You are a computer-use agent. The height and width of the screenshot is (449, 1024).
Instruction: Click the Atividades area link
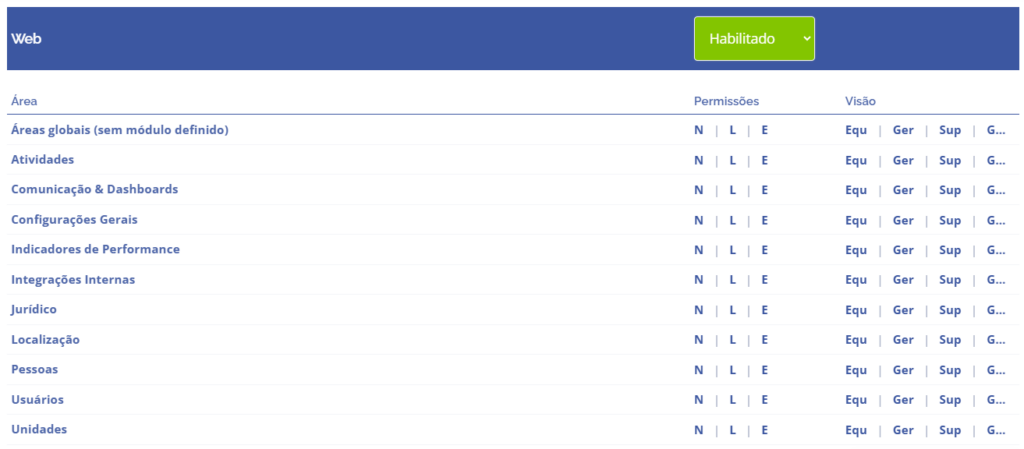point(42,159)
